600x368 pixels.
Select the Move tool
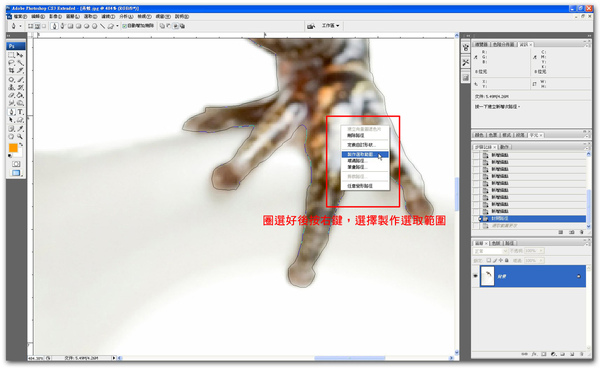[x=20, y=55]
